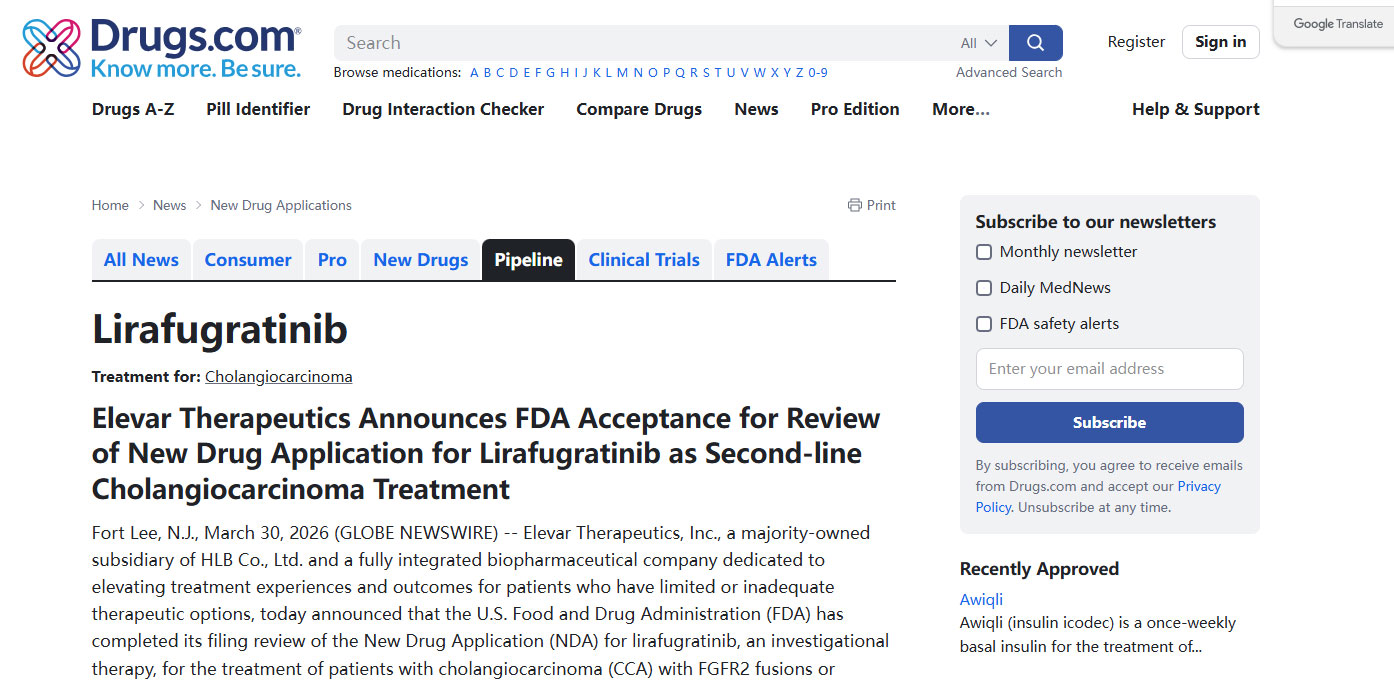Open the Google Translate widget

point(1336,24)
